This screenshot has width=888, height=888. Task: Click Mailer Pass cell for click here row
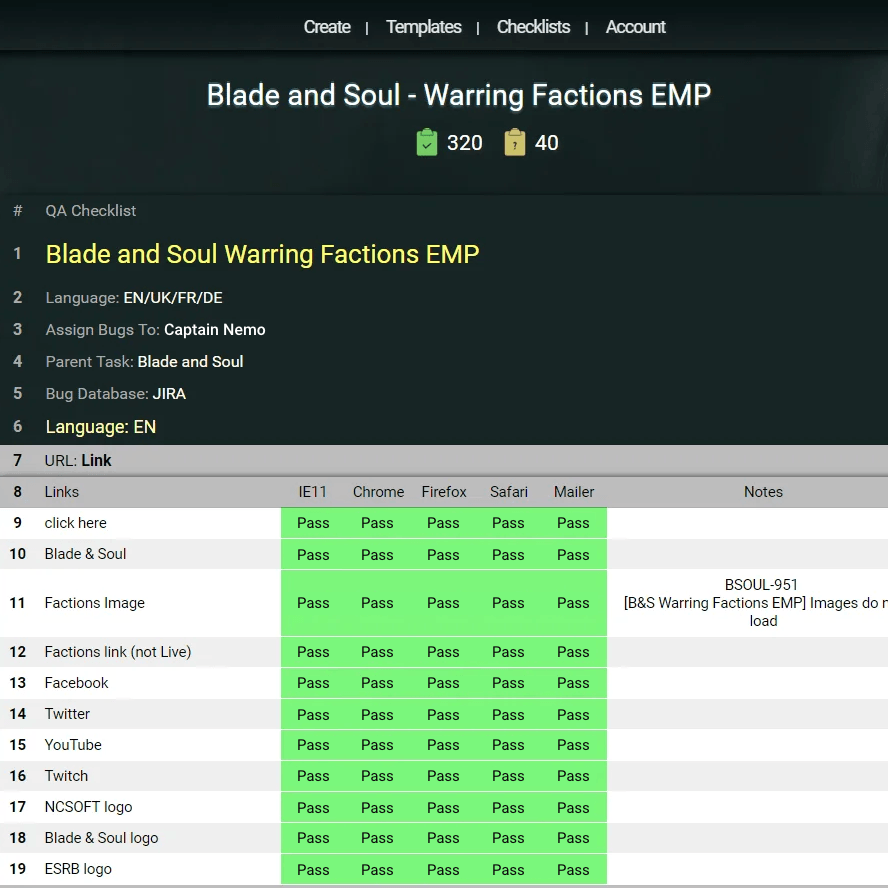(573, 523)
